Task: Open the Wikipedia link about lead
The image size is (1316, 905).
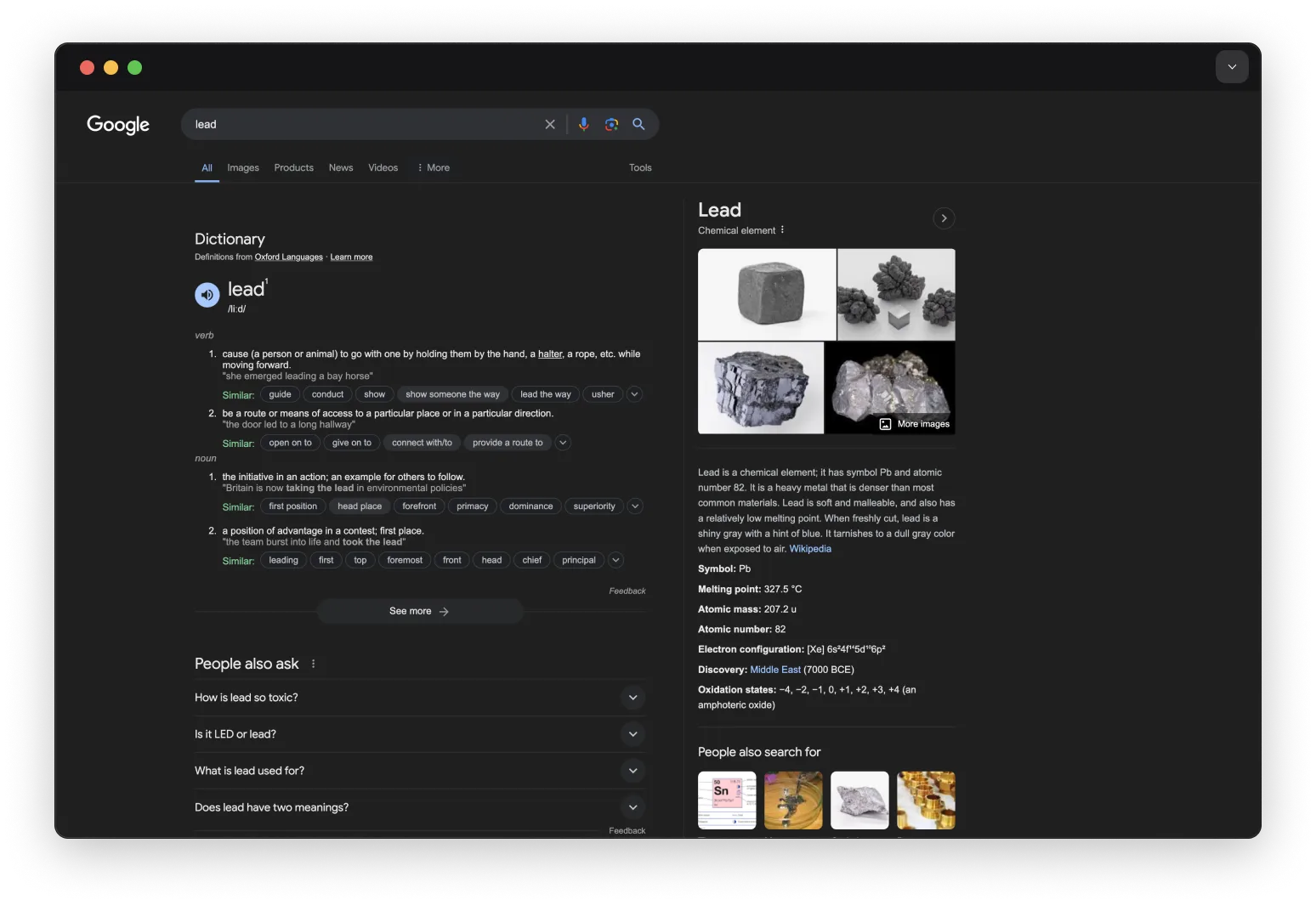Action: pyautogui.click(x=809, y=548)
